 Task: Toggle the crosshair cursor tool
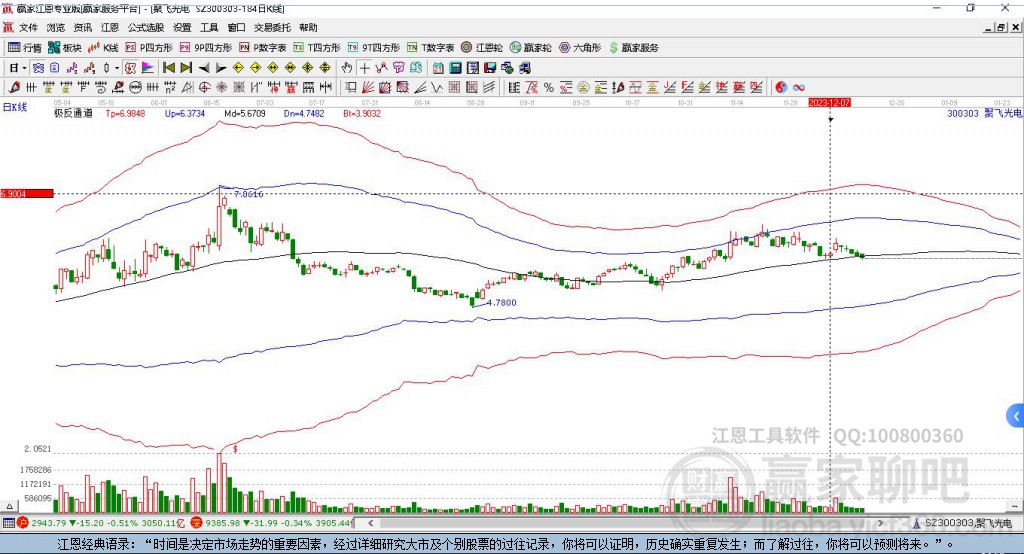click(x=364, y=68)
